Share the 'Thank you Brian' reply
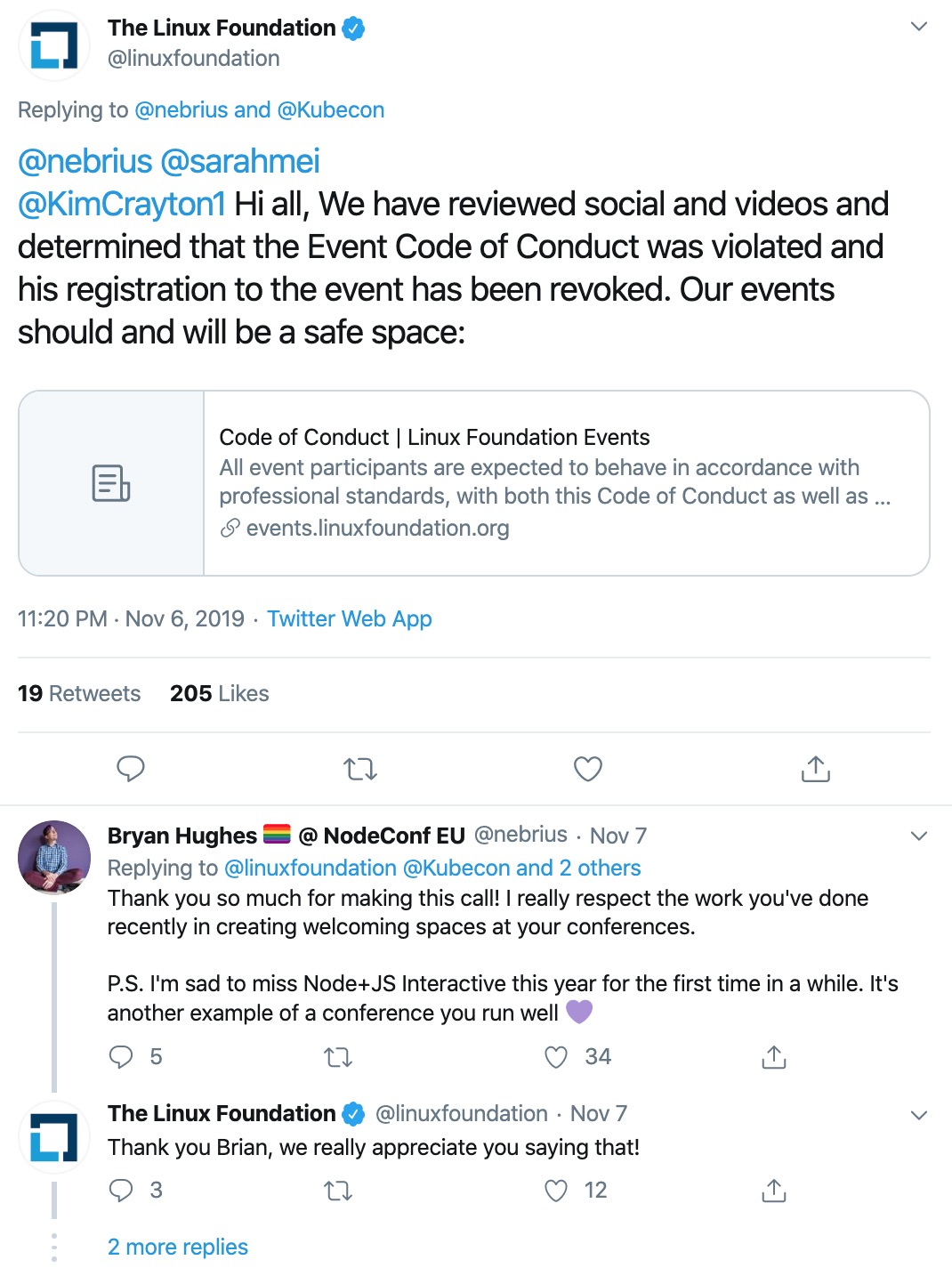 pos(774,1191)
